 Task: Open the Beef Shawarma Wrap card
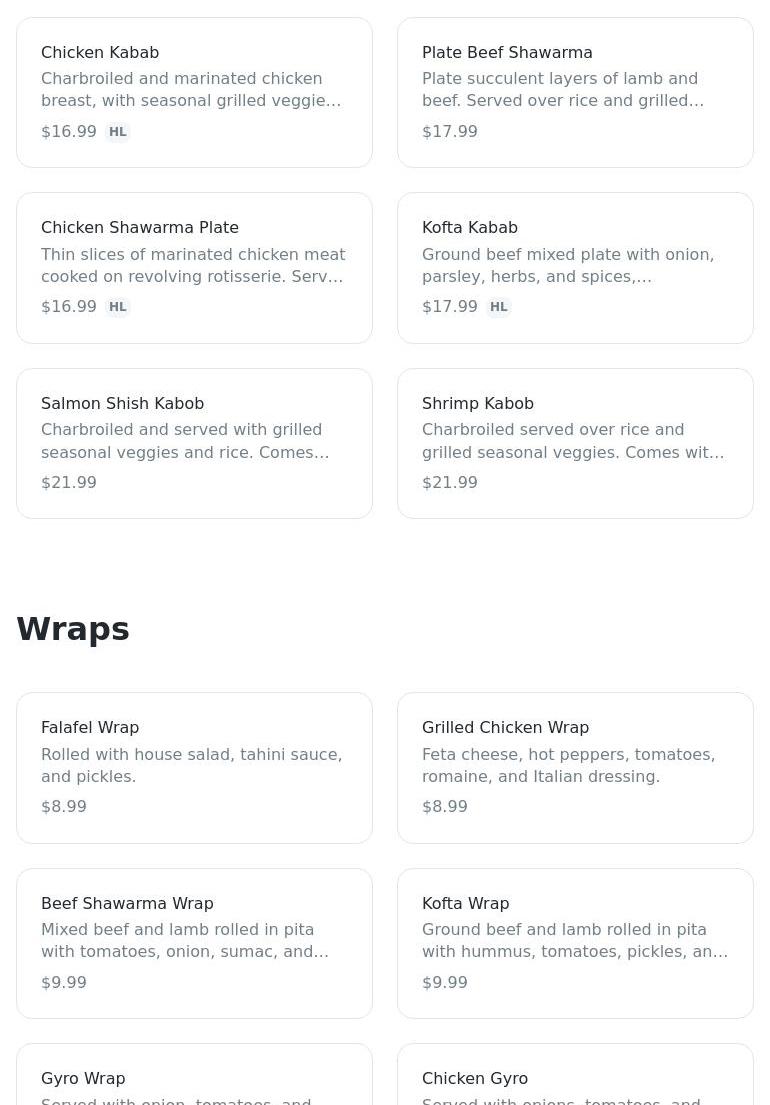(194, 943)
